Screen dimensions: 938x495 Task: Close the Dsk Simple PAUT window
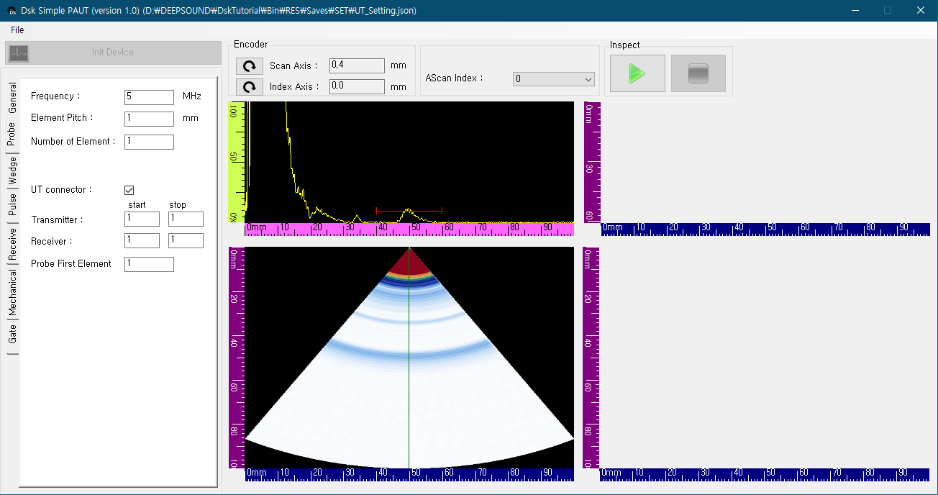point(921,11)
